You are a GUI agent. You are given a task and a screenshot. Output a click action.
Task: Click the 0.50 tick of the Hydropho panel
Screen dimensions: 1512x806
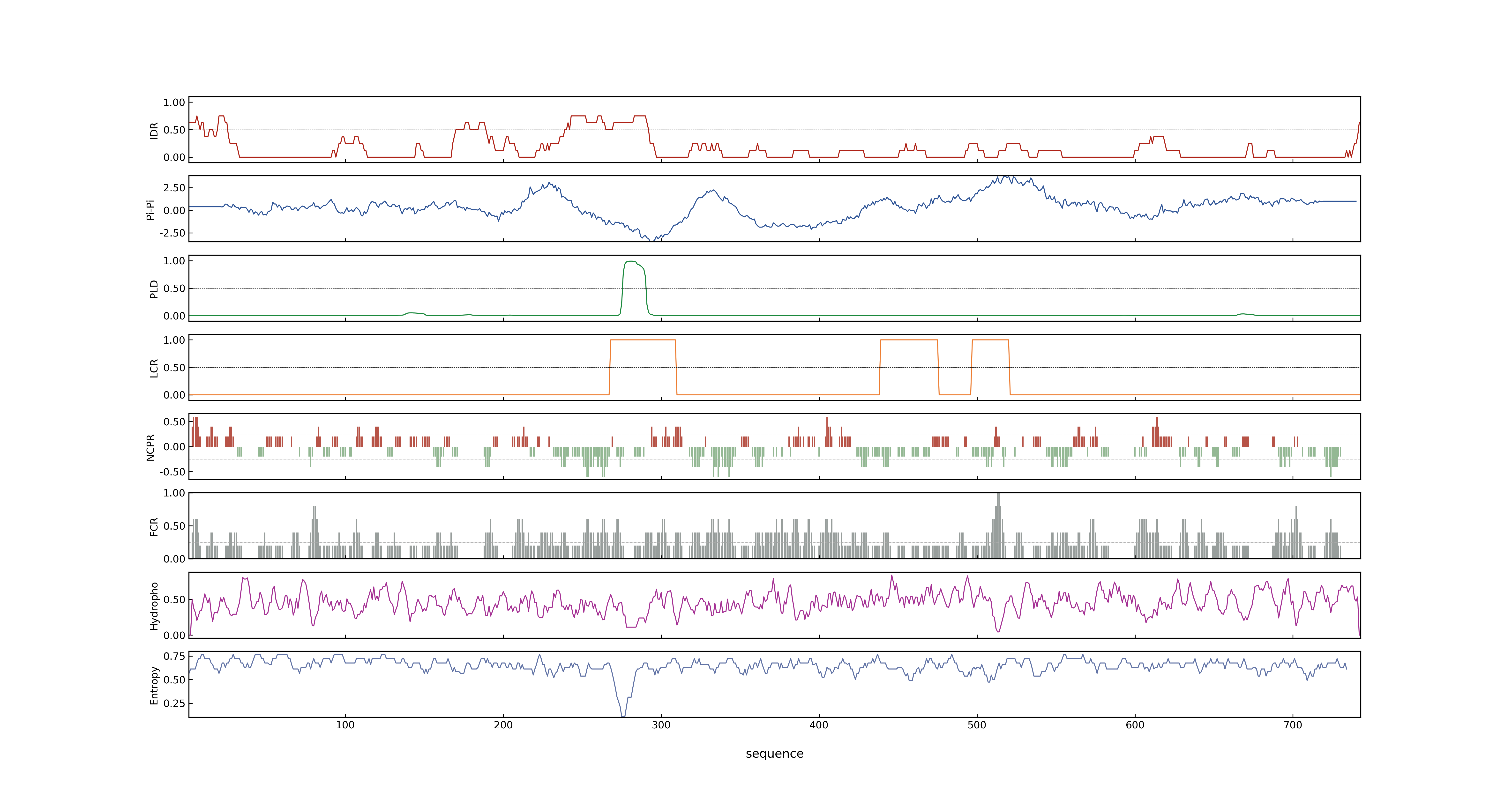point(174,599)
